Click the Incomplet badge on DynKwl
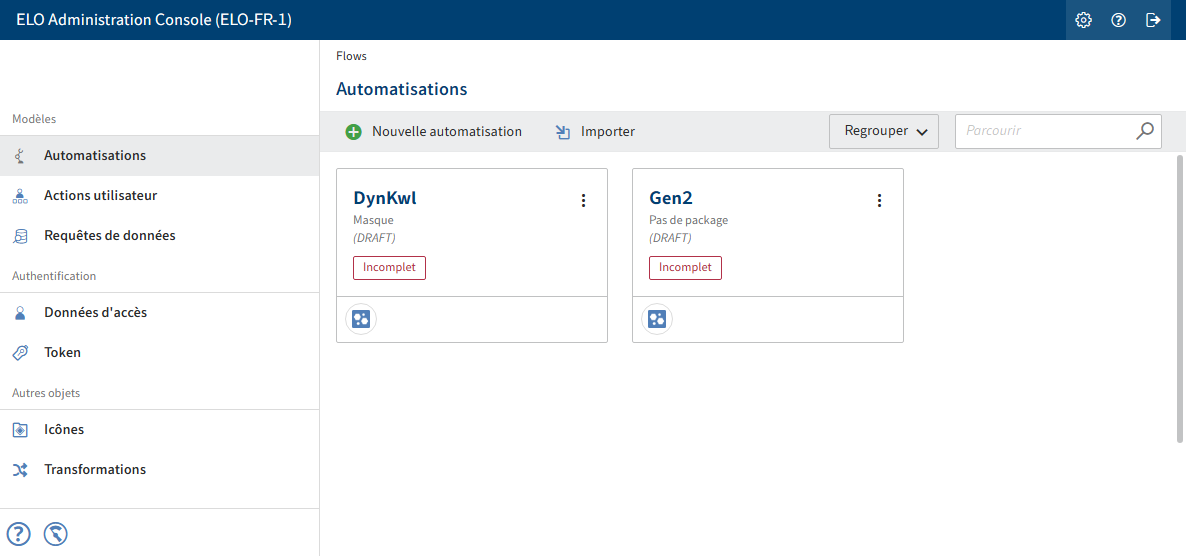Image resolution: width=1186 pixels, height=556 pixels. tap(390, 268)
